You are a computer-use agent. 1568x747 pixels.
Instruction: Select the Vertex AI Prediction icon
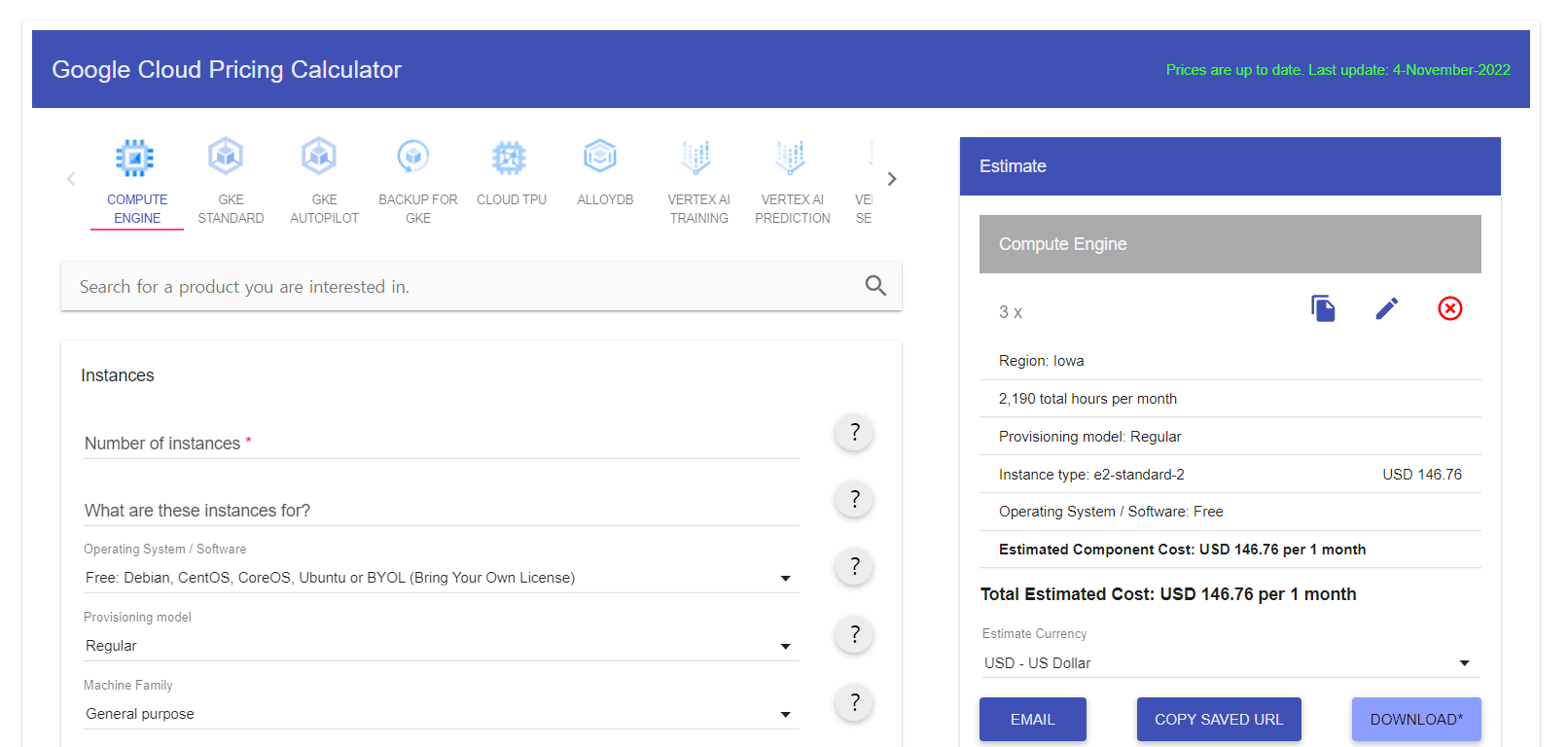coord(790,157)
